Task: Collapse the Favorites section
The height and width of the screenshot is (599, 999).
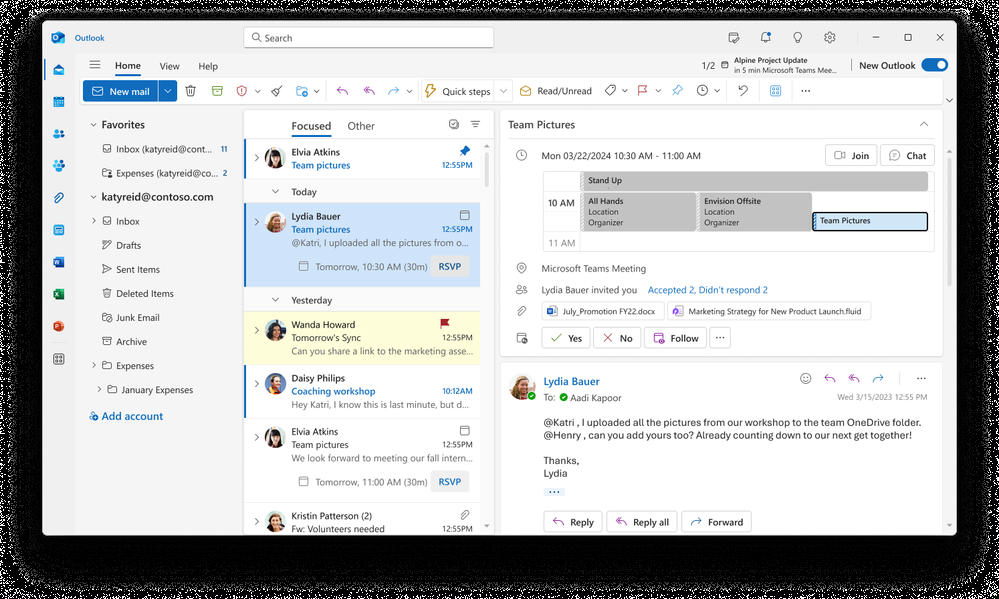Action: point(94,125)
